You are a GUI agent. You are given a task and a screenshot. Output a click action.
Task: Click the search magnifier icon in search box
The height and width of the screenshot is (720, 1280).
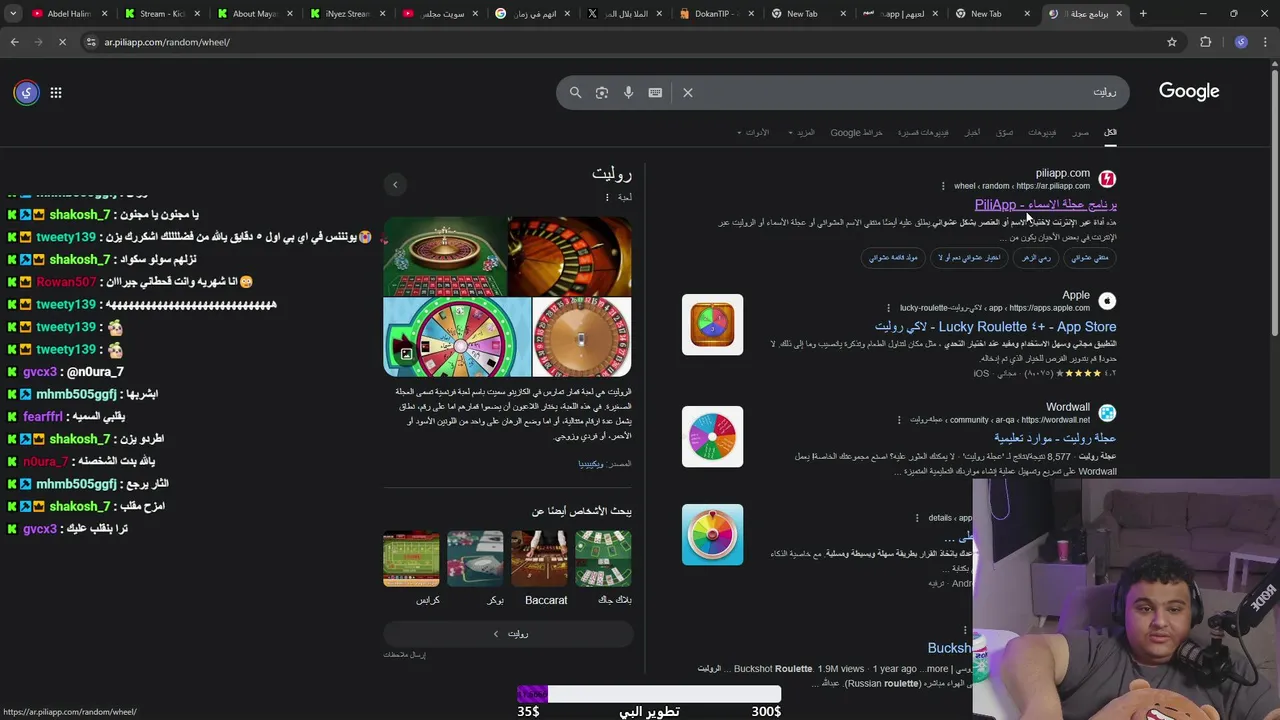tap(575, 92)
